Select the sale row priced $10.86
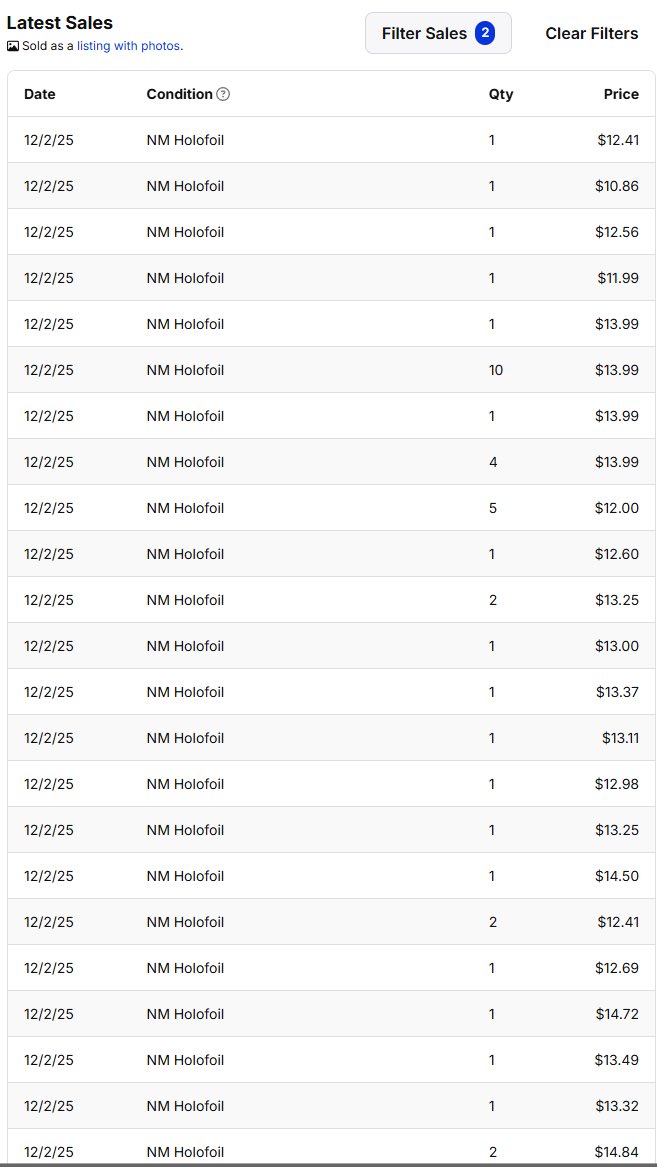 point(331,186)
